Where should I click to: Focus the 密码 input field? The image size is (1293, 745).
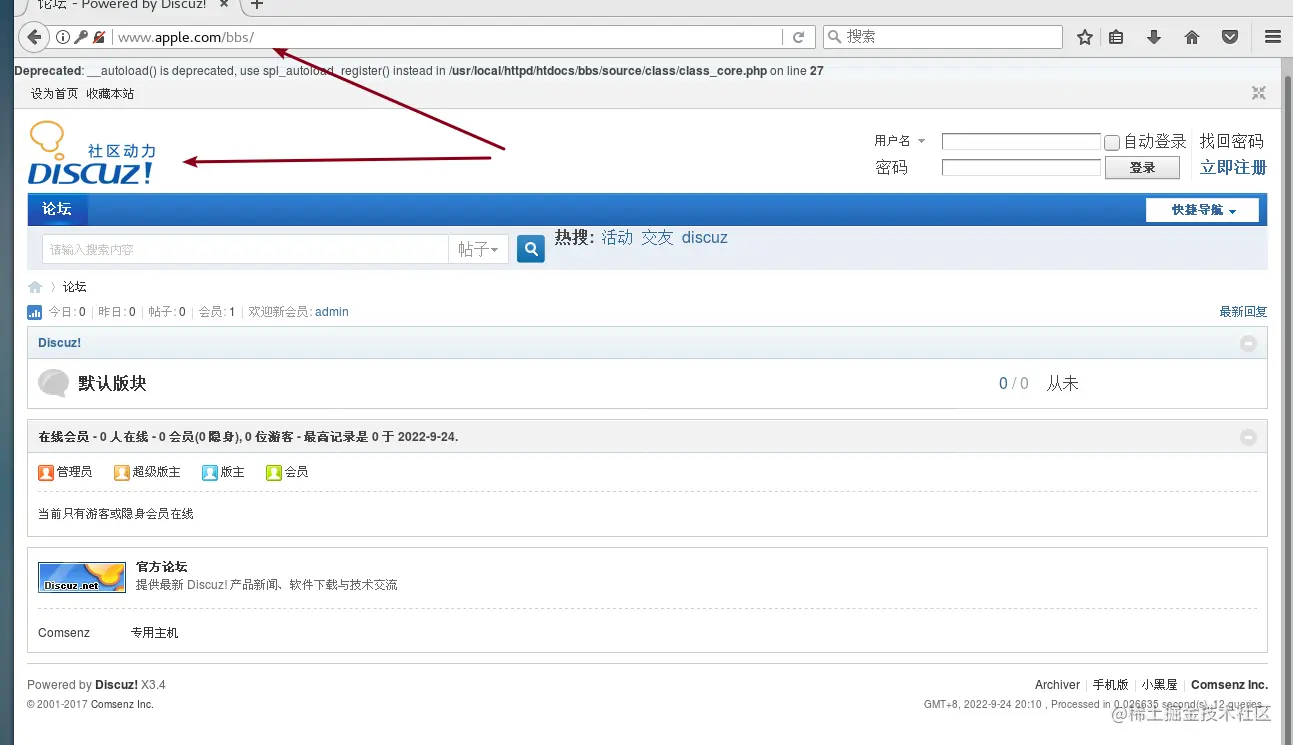[1021, 168]
